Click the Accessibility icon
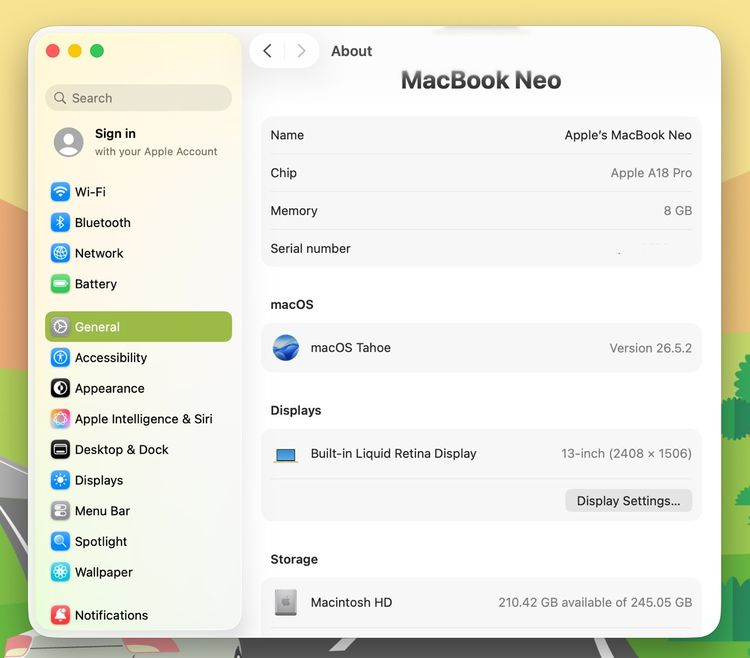 coord(60,357)
